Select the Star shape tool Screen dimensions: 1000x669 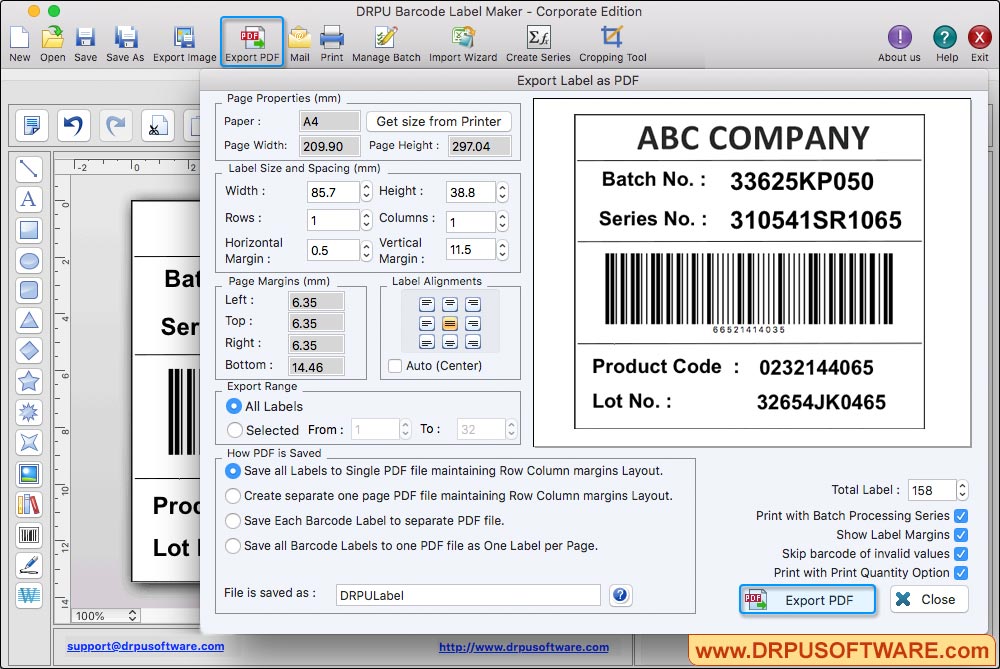click(29, 381)
